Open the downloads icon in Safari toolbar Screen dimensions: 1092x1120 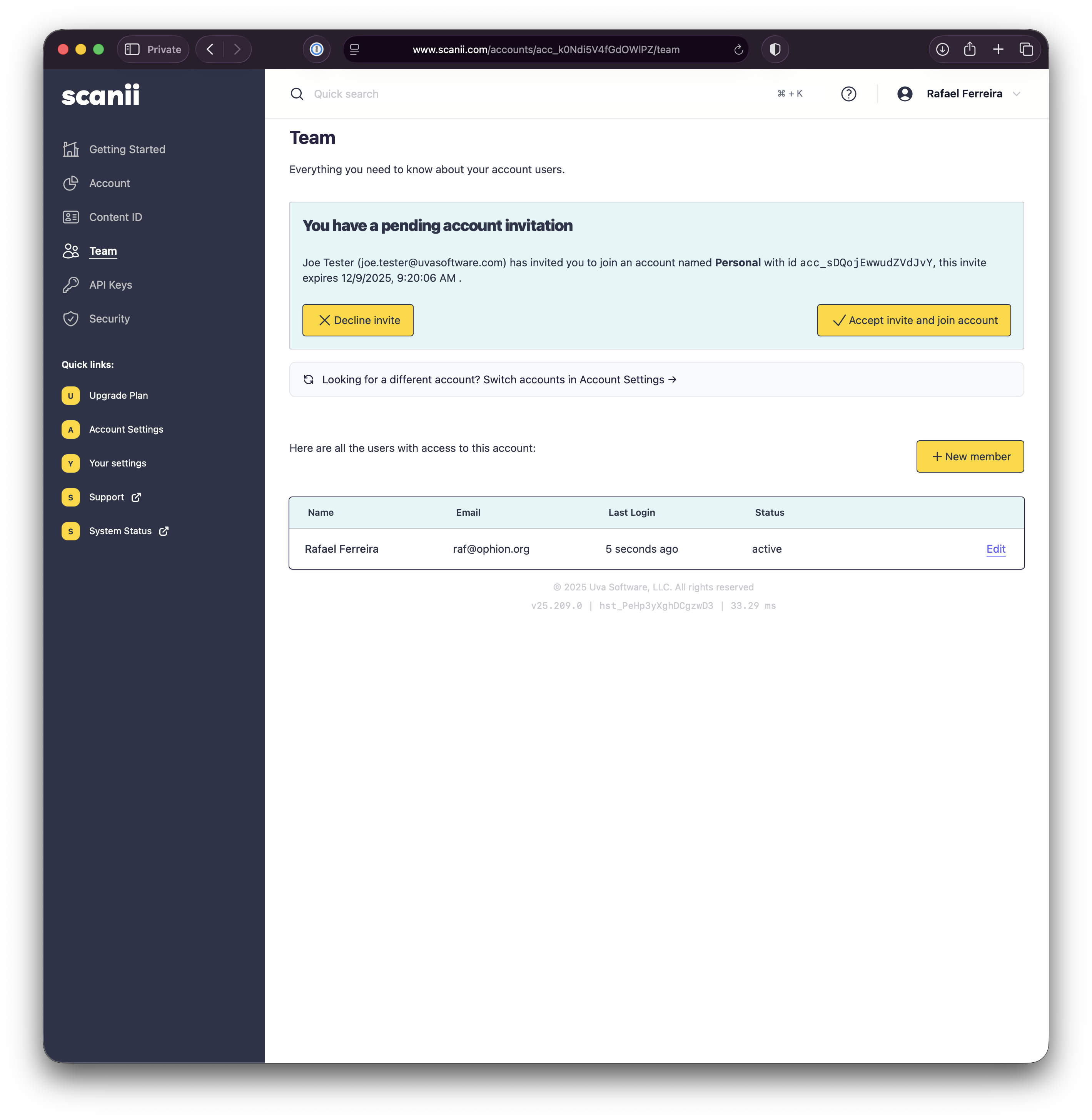tap(942, 49)
